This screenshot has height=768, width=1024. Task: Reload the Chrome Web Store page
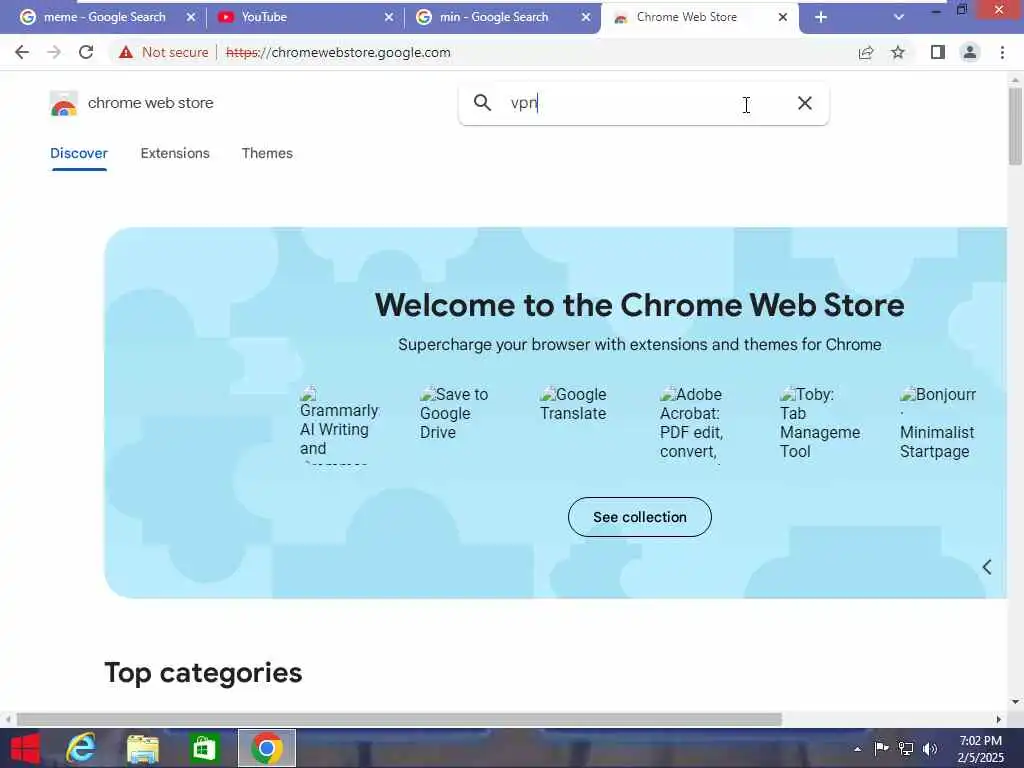[x=86, y=52]
